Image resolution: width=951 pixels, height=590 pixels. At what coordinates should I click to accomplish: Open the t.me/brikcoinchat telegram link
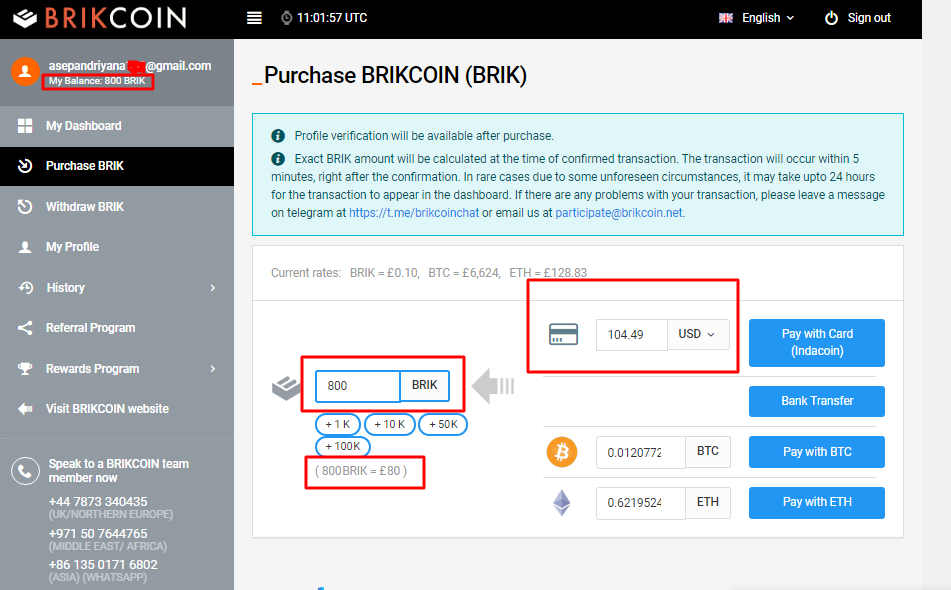pos(414,213)
